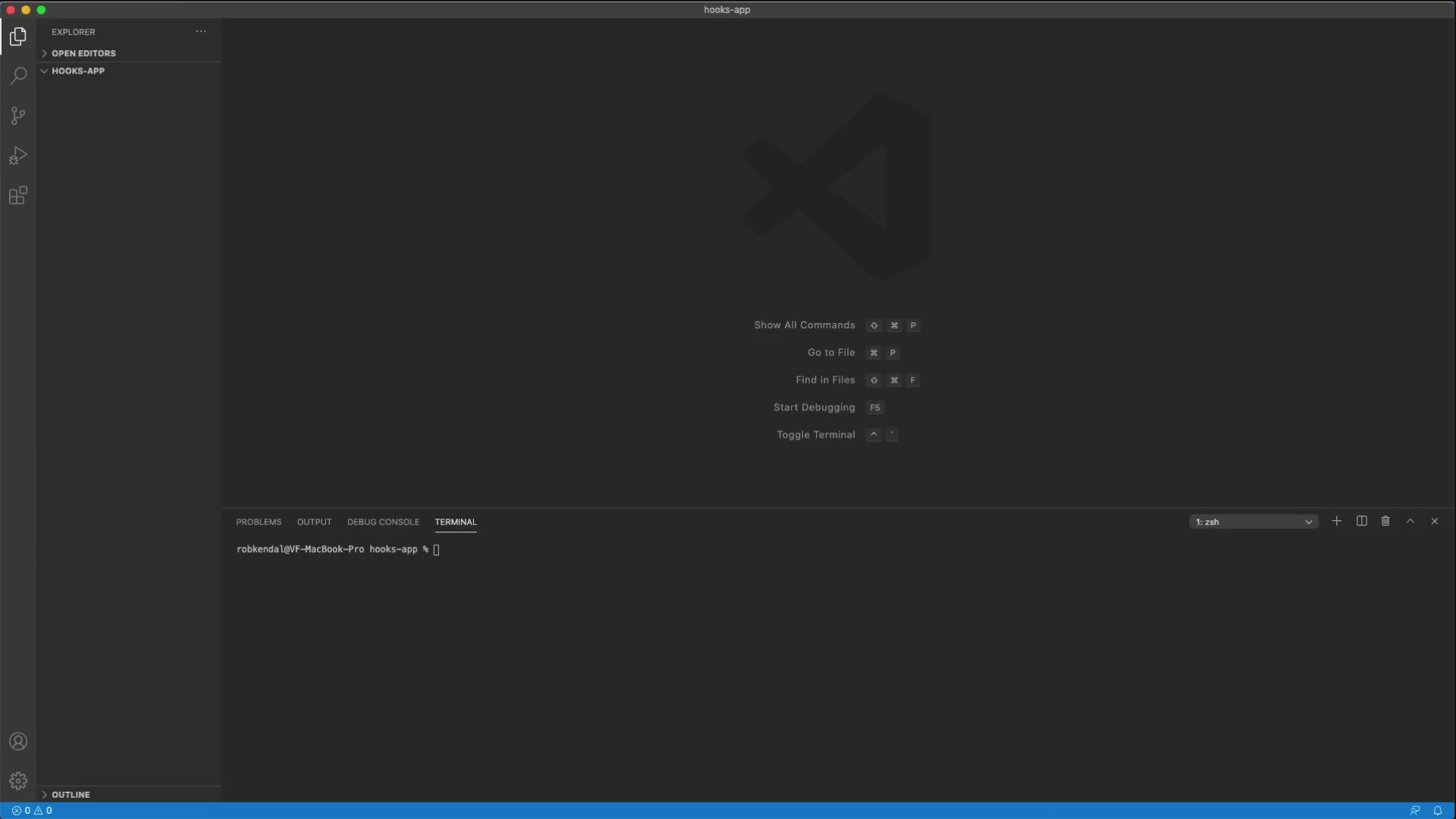
Task: Split the terminal pane
Action: tap(1362, 521)
